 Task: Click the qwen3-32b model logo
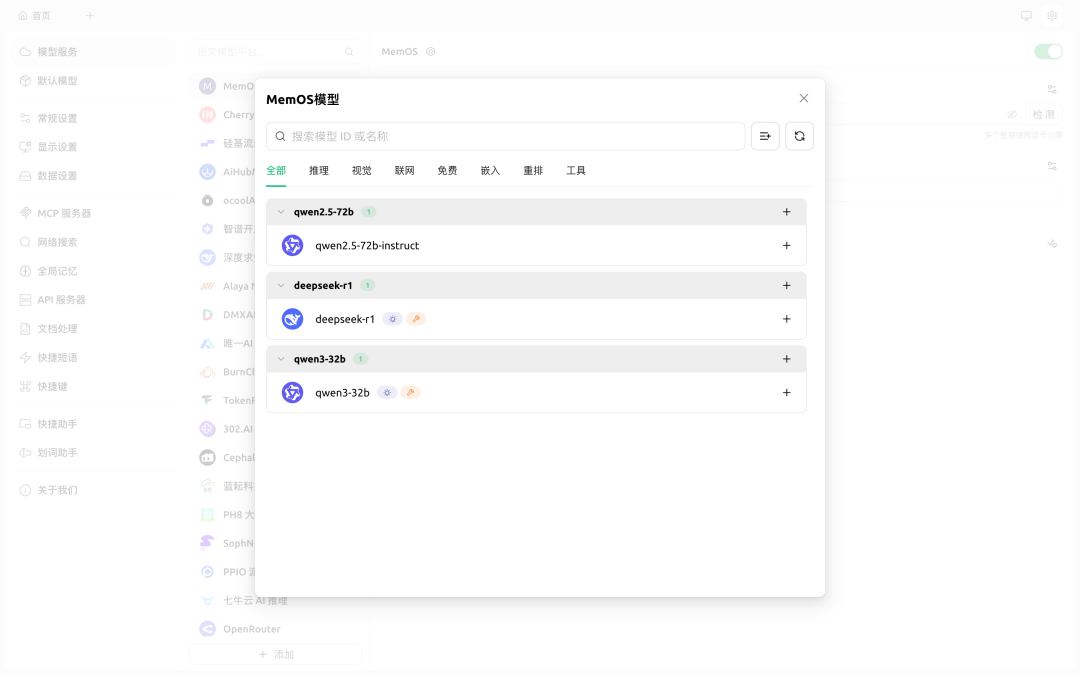[x=293, y=393]
